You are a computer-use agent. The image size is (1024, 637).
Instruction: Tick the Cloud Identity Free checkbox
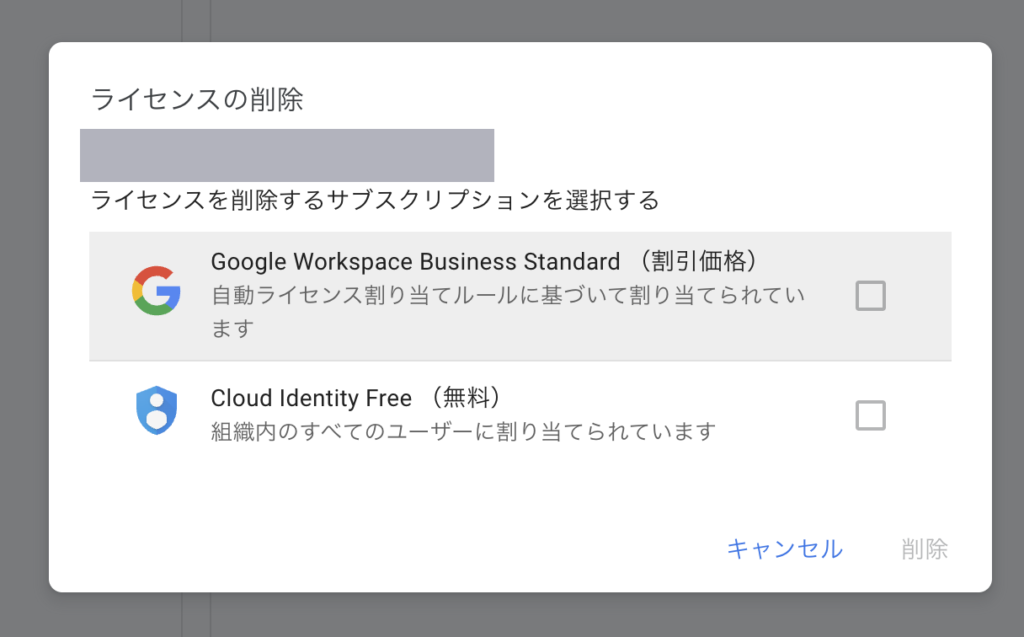(870, 415)
